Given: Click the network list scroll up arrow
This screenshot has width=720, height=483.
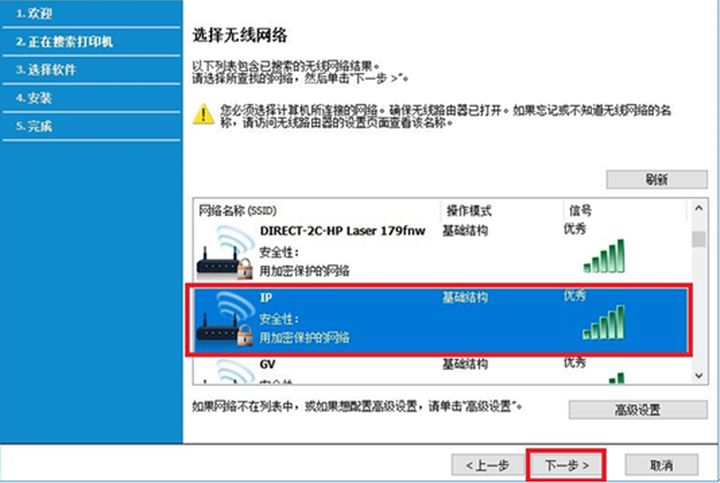Looking at the screenshot, I should pos(699,208).
